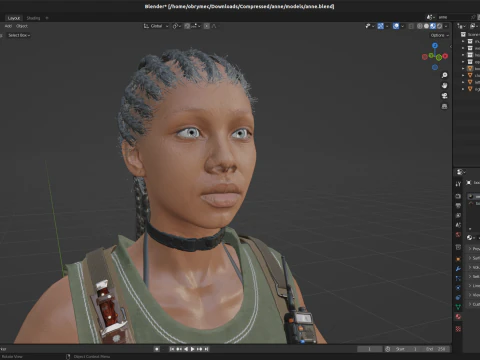
Task: Jump to the timeline start frame
Action: [172, 349]
